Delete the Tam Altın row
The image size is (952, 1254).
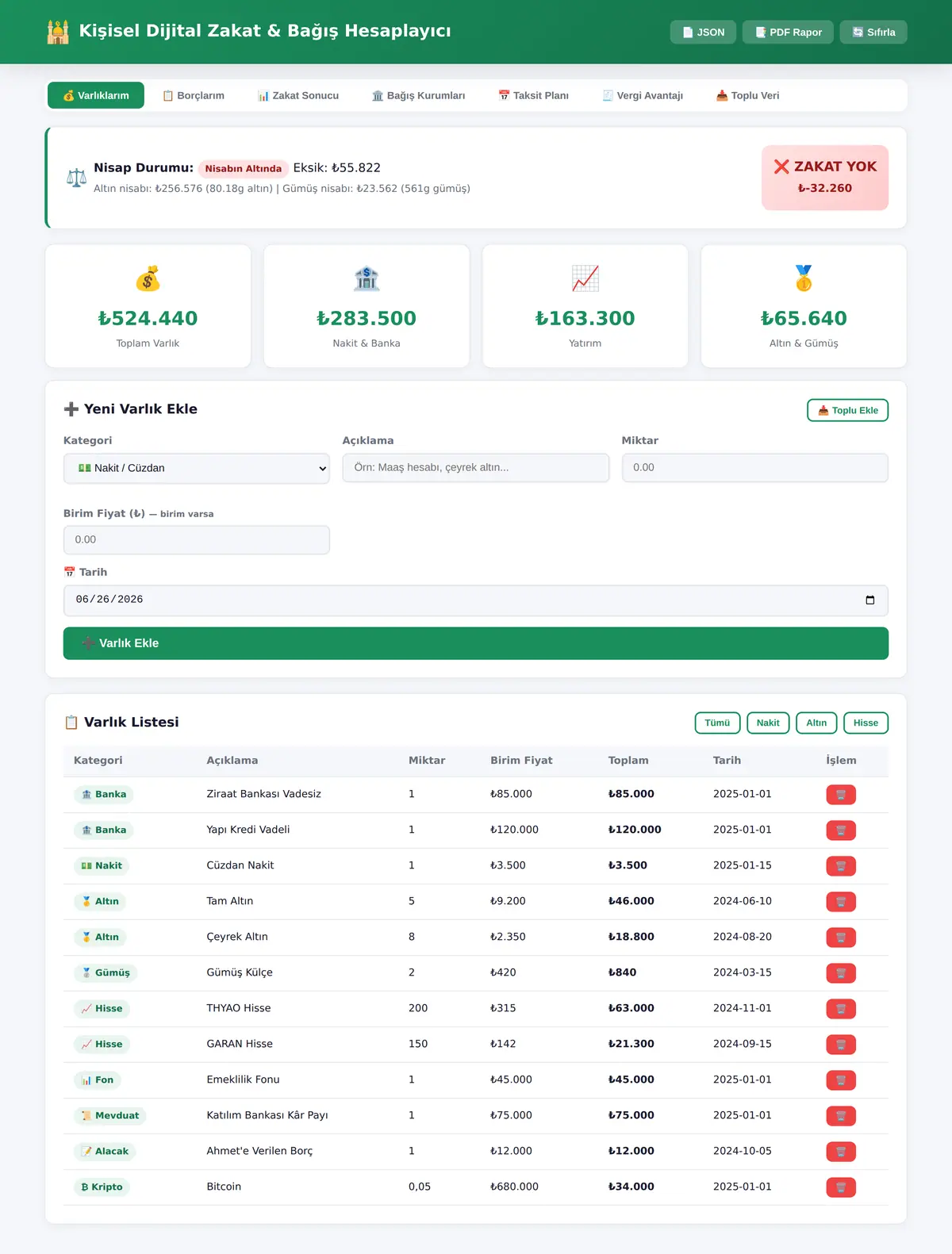coord(840,902)
